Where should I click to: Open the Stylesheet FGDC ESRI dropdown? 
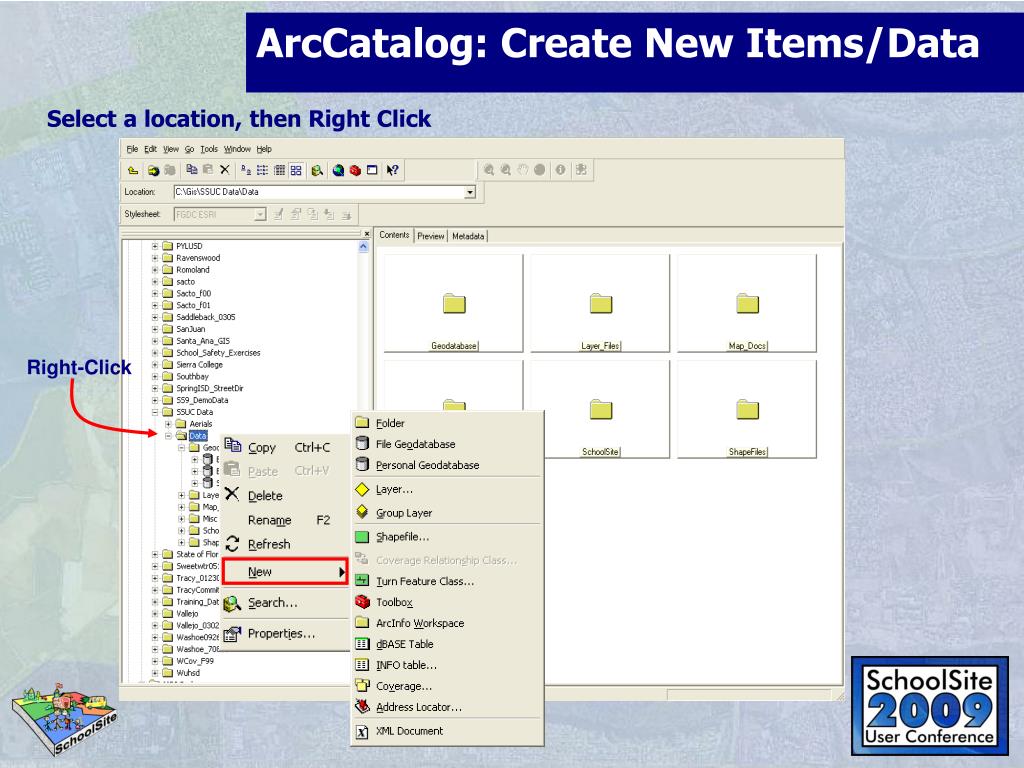260,214
